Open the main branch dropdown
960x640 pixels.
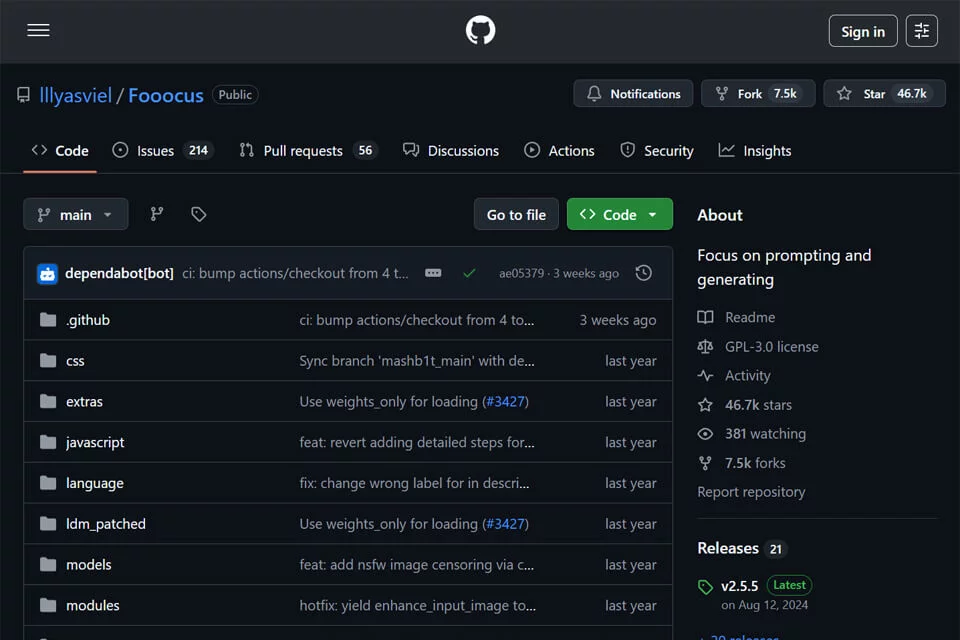click(x=75, y=214)
